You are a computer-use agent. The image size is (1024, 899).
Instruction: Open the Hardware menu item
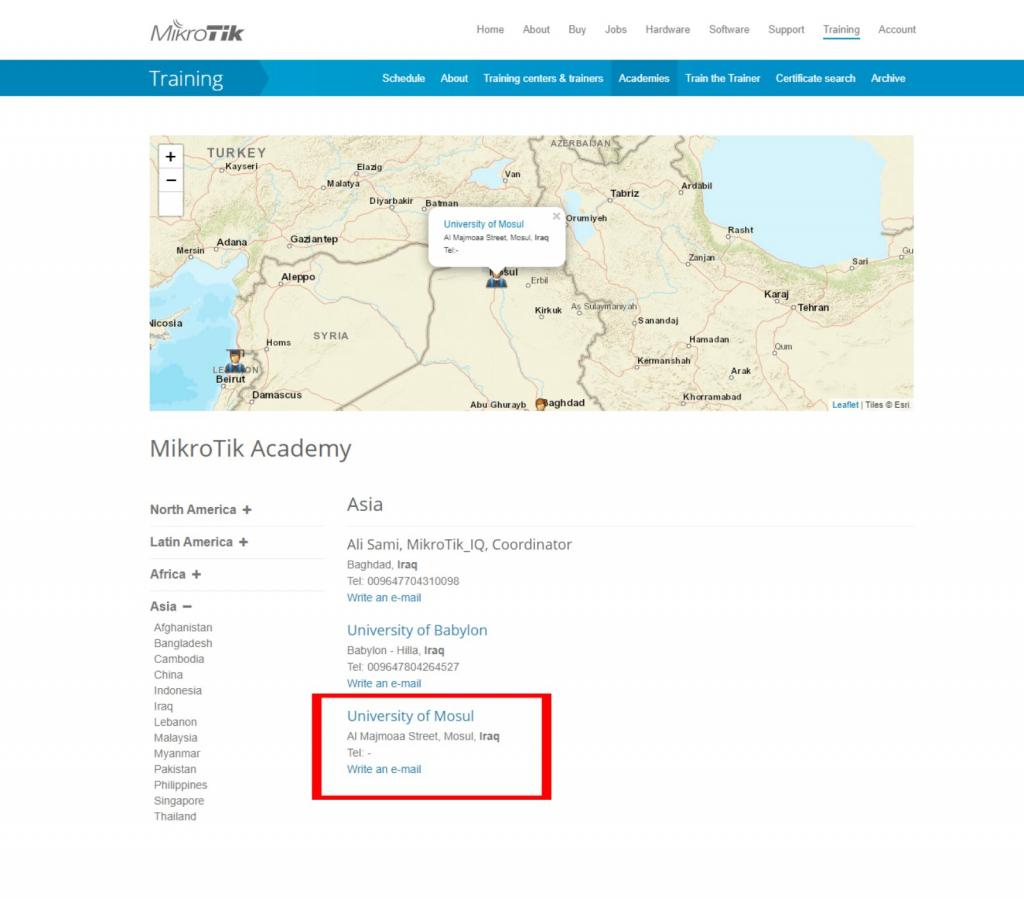pyautogui.click(x=667, y=30)
